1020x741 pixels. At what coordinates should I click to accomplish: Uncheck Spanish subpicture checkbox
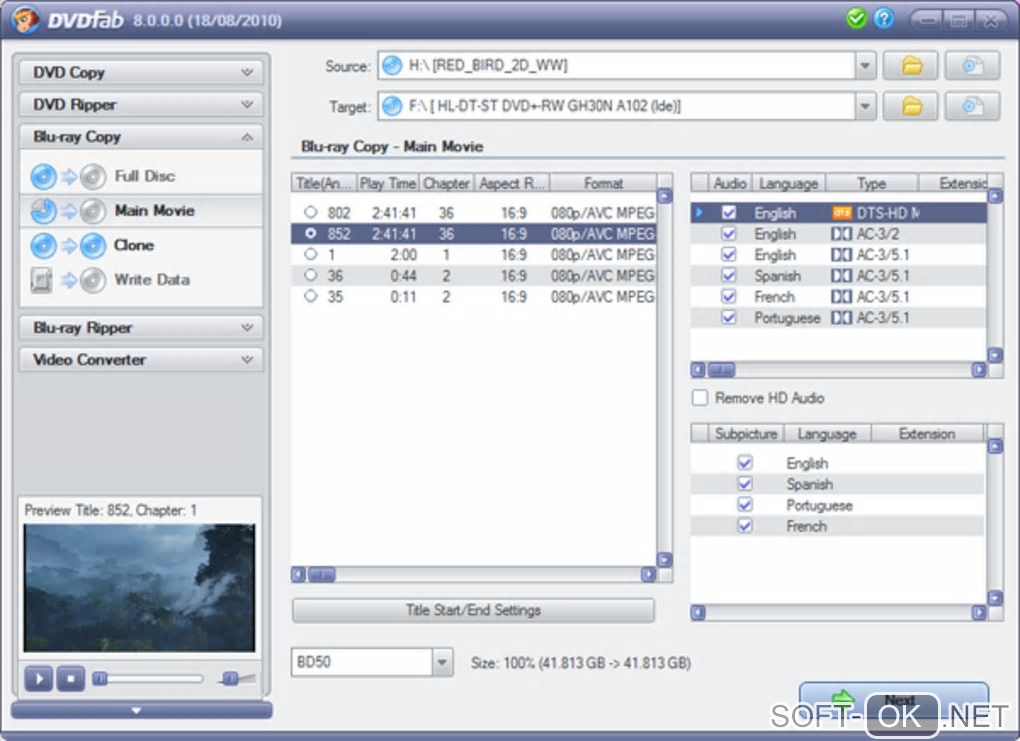(745, 484)
